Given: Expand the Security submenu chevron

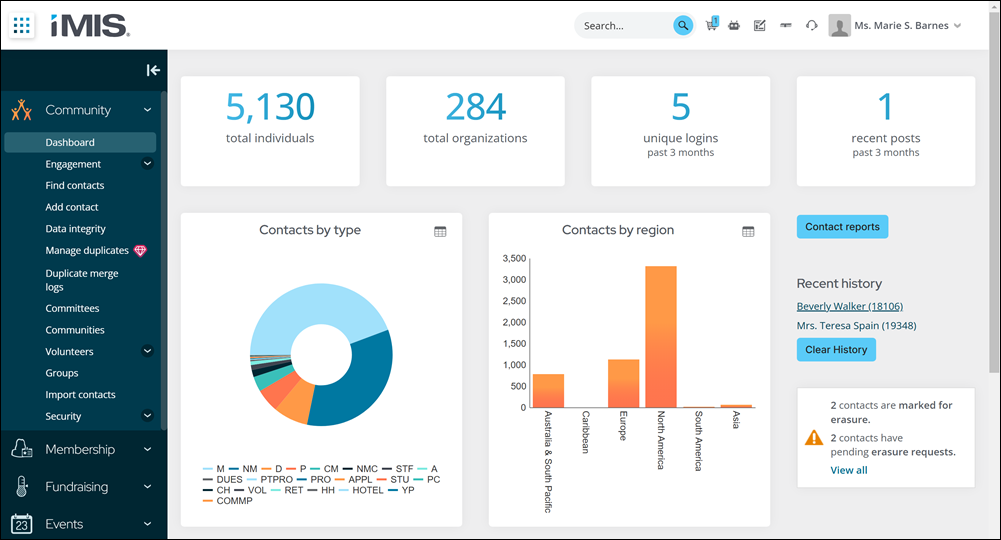Looking at the screenshot, I should (147, 416).
